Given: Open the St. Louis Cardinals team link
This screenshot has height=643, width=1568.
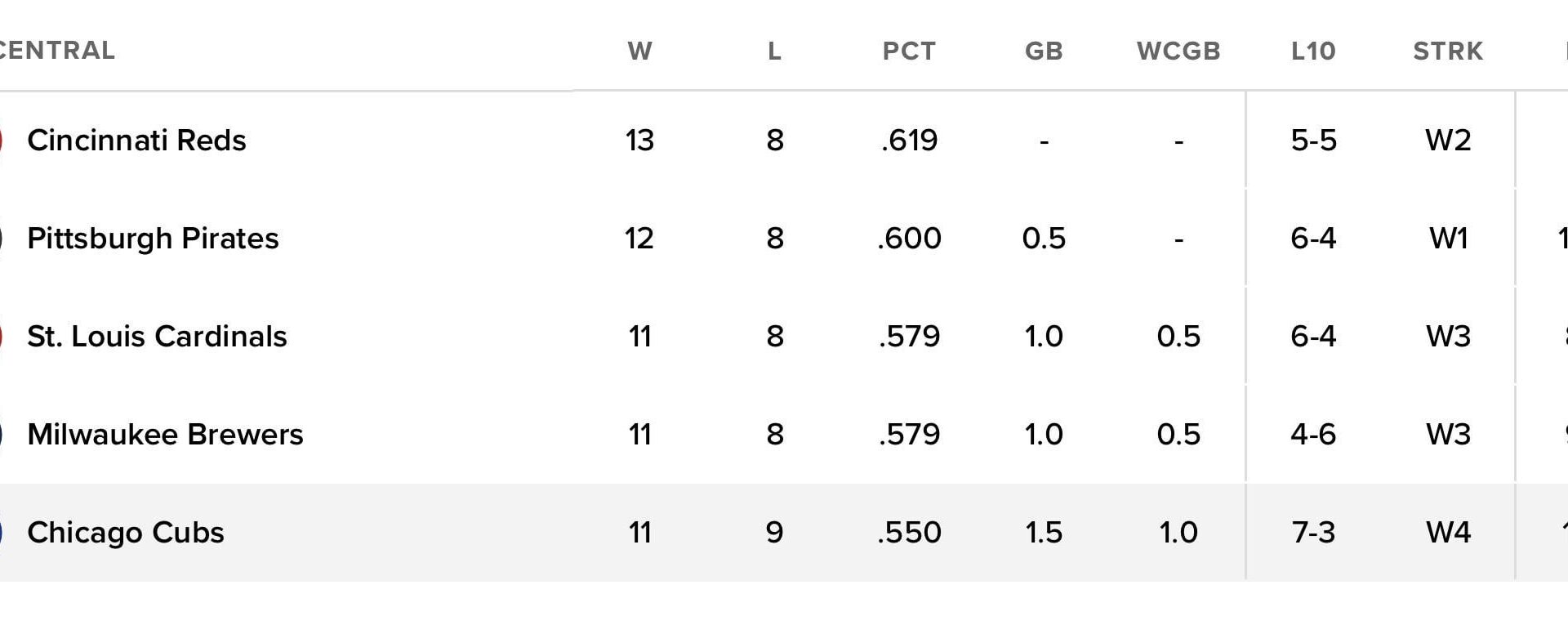Looking at the screenshot, I should [157, 337].
